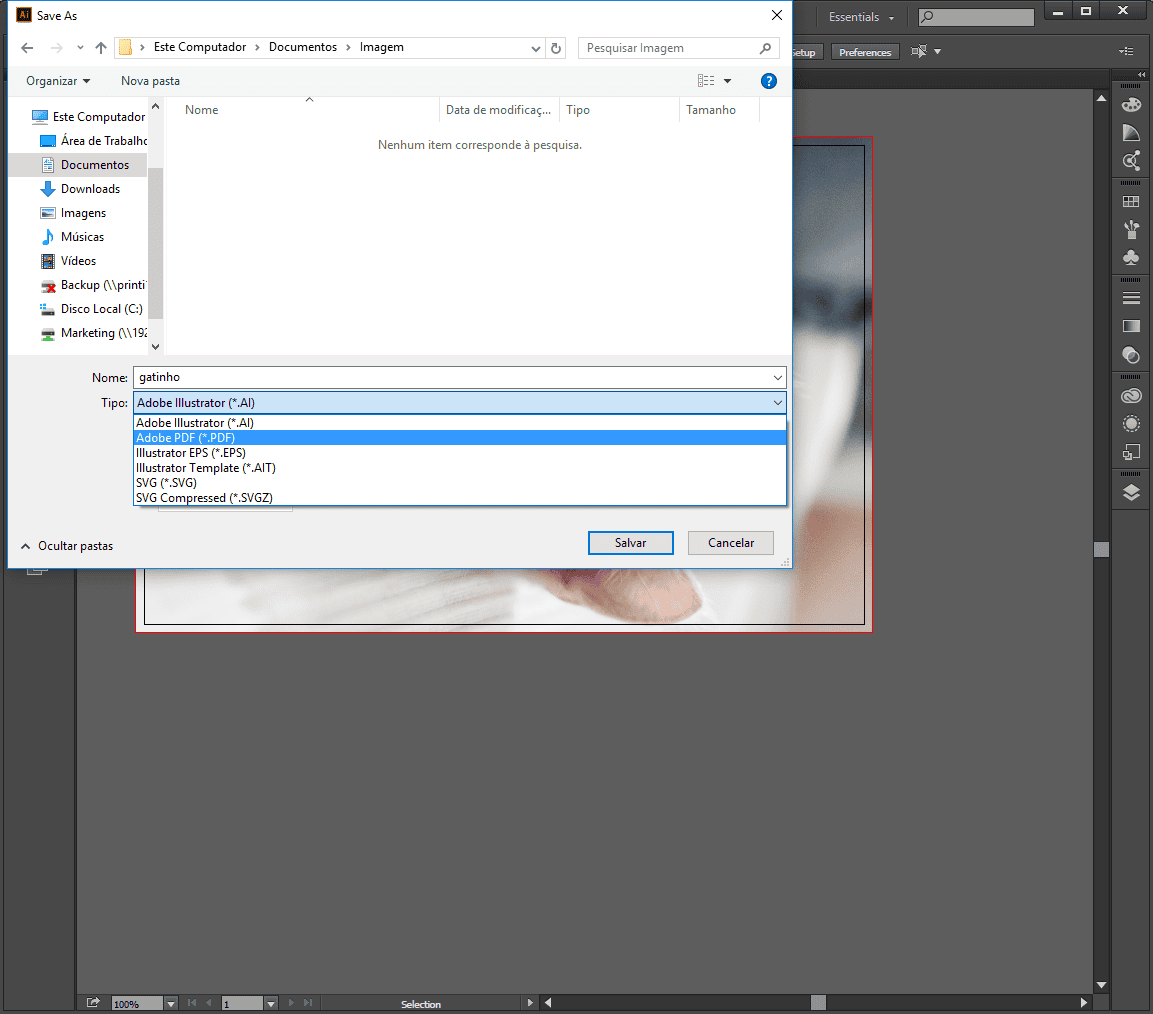Image resolution: width=1153 pixels, height=1014 pixels.
Task: Open Downloads folder in sidebar
Action: point(80,189)
